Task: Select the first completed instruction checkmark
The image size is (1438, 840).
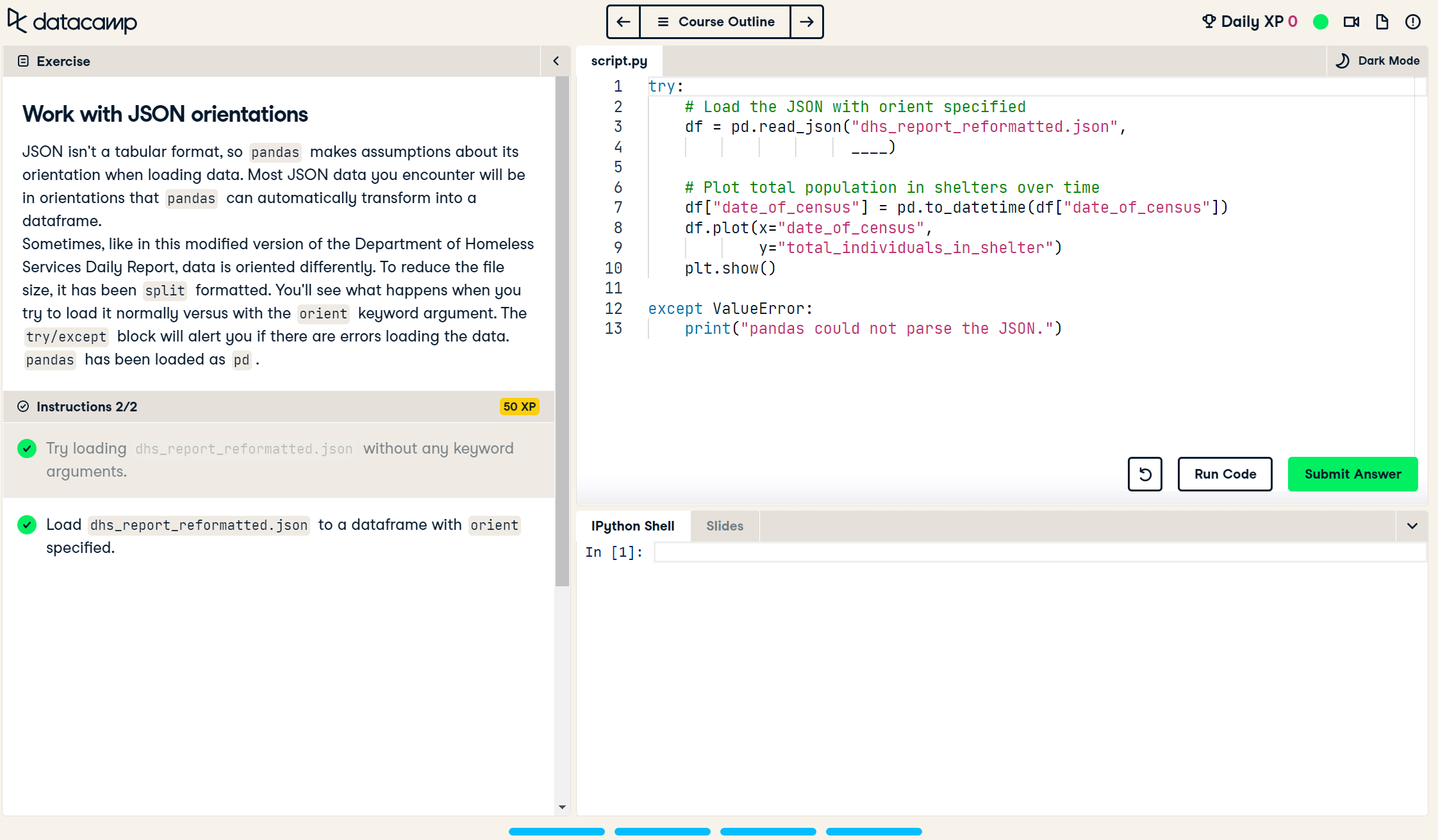Action: [x=27, y=448]
